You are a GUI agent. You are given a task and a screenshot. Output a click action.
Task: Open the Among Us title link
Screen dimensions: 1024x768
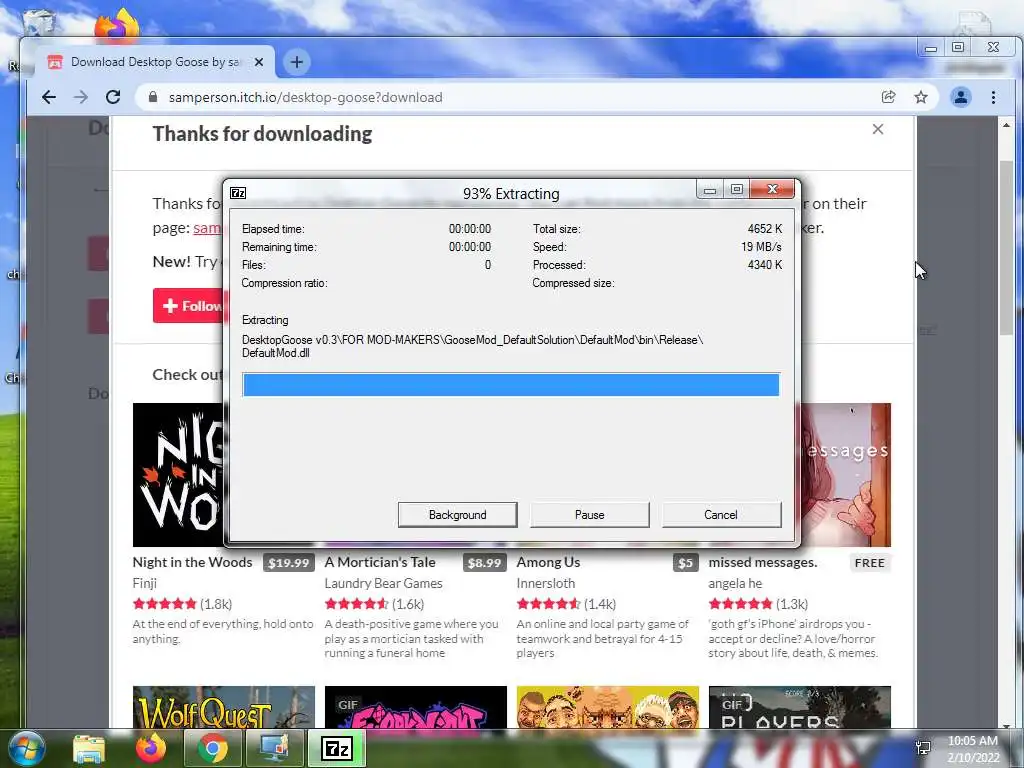point(548,562)
